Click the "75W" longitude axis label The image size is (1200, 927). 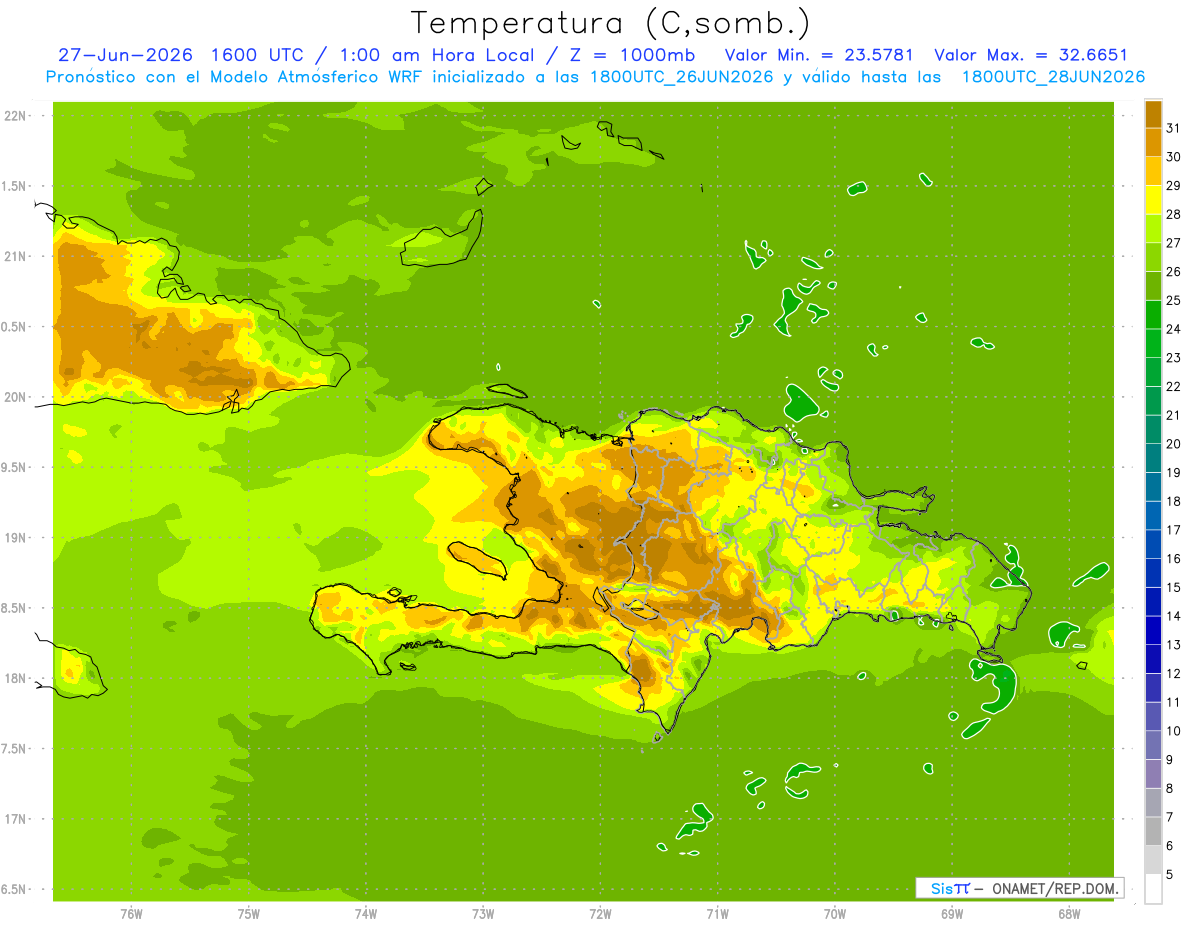248,914
